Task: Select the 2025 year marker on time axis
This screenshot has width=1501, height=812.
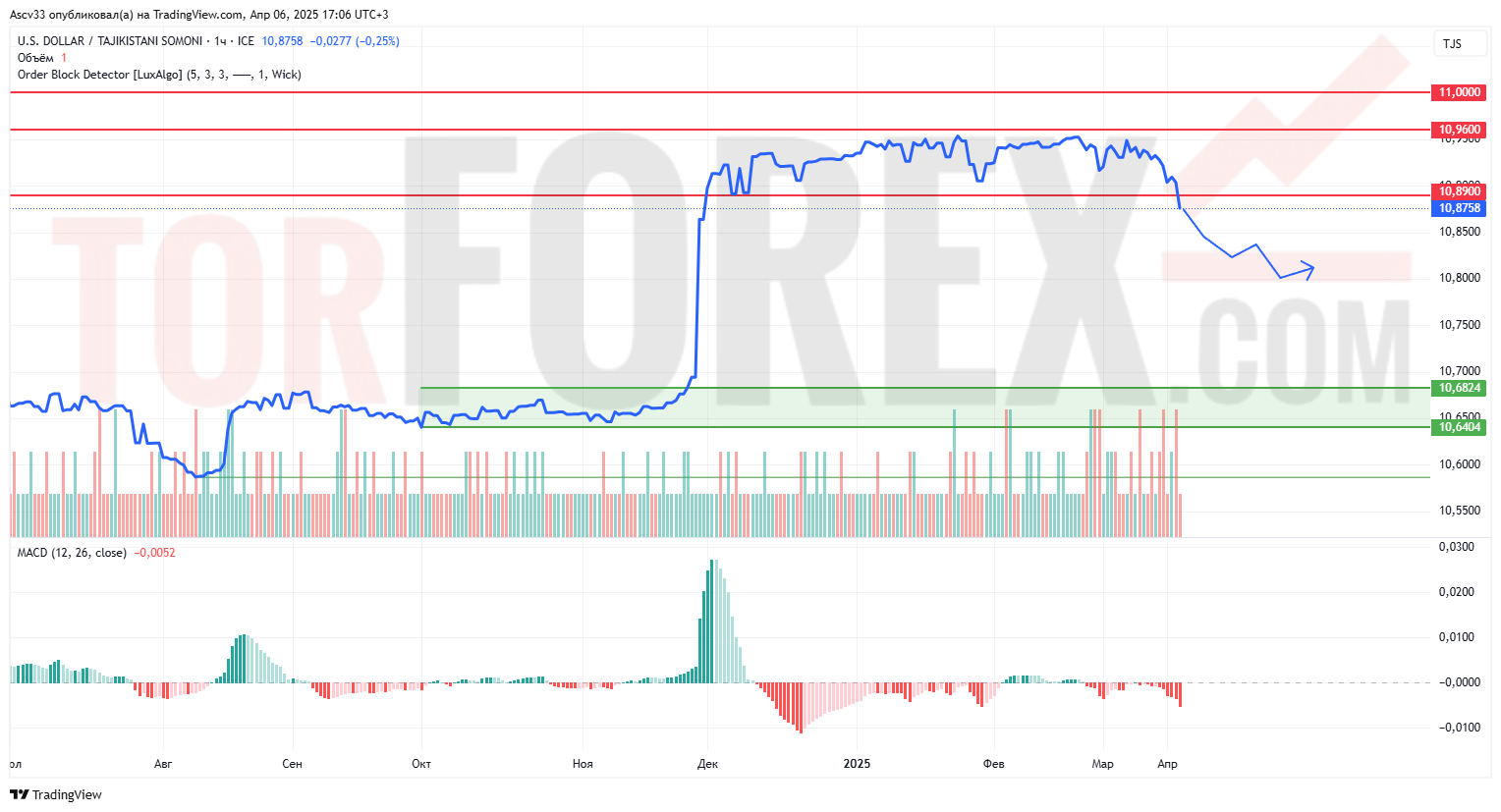Action: click(857, 764)
